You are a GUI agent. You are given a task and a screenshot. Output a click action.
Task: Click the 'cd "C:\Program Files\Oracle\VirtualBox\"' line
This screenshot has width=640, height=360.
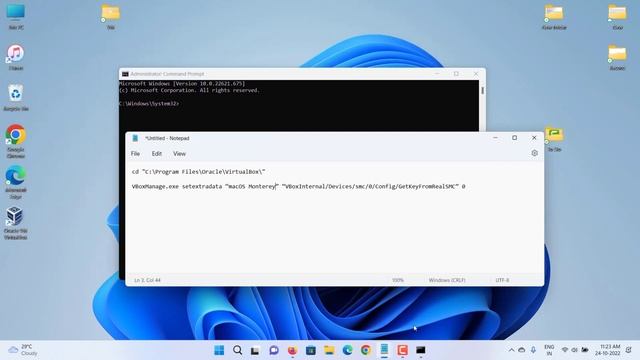point(198,172)
